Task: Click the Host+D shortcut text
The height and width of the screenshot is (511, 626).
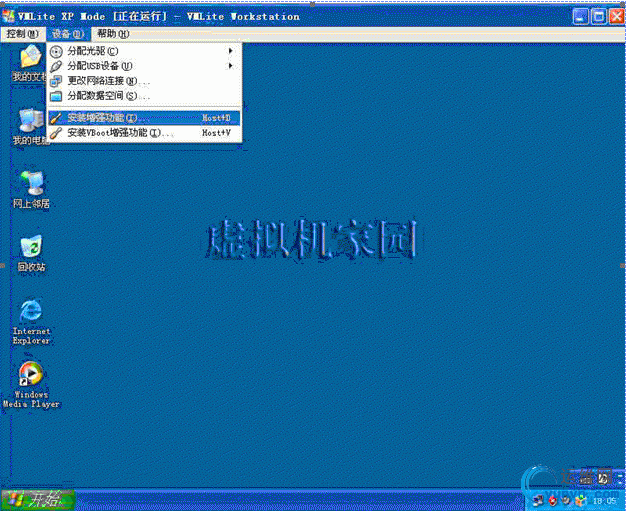Action: pos(216,118)
